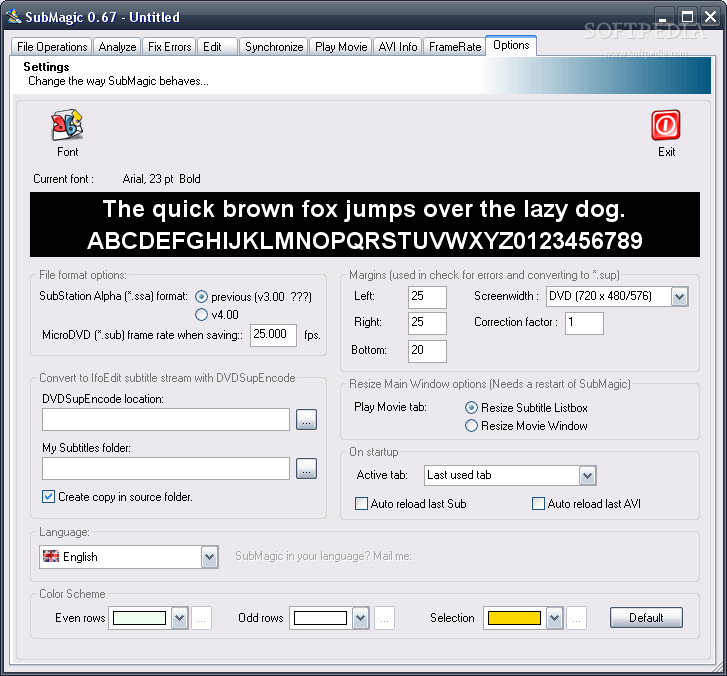Open the Font chooser icon
The image size is (727, 676).
pyautogui.click(x=67, y=125)
